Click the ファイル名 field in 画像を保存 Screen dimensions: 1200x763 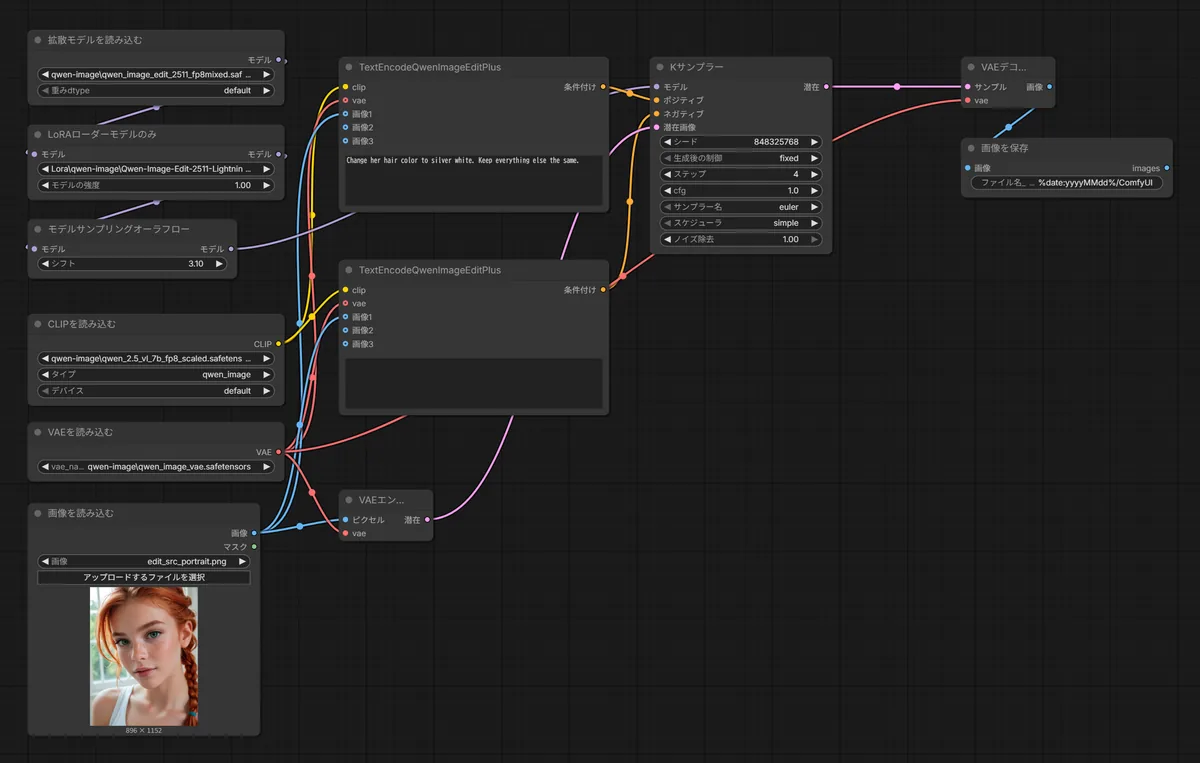tap(1066, 183)
